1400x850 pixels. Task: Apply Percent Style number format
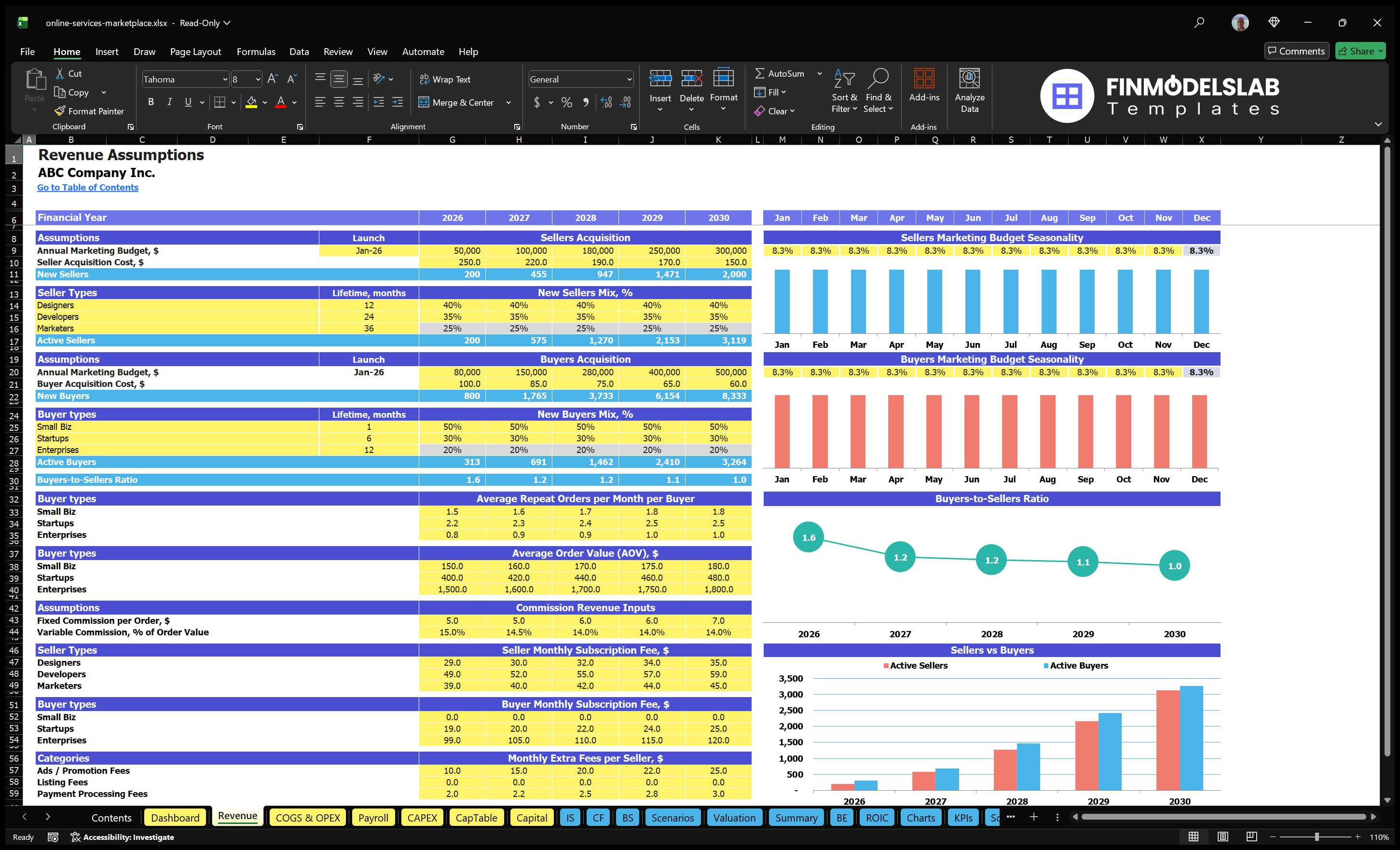(566, 102)
